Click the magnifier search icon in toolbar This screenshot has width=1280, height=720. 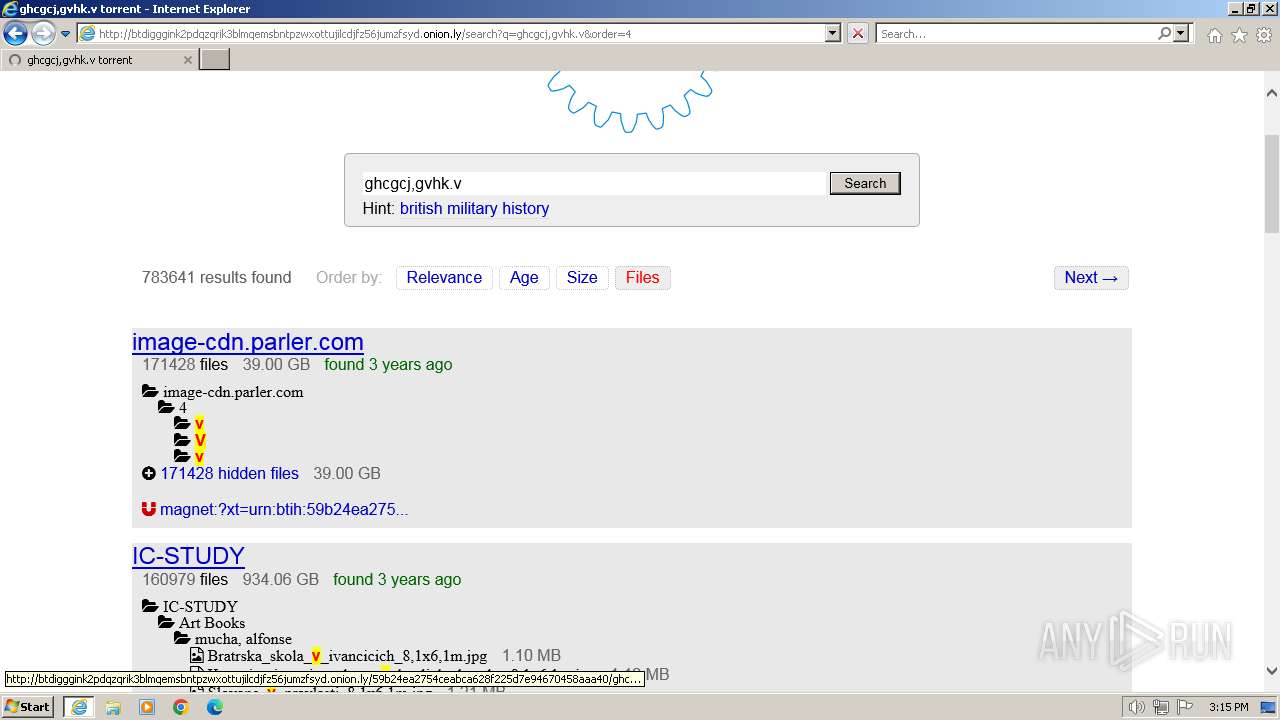pos(1164,33)
